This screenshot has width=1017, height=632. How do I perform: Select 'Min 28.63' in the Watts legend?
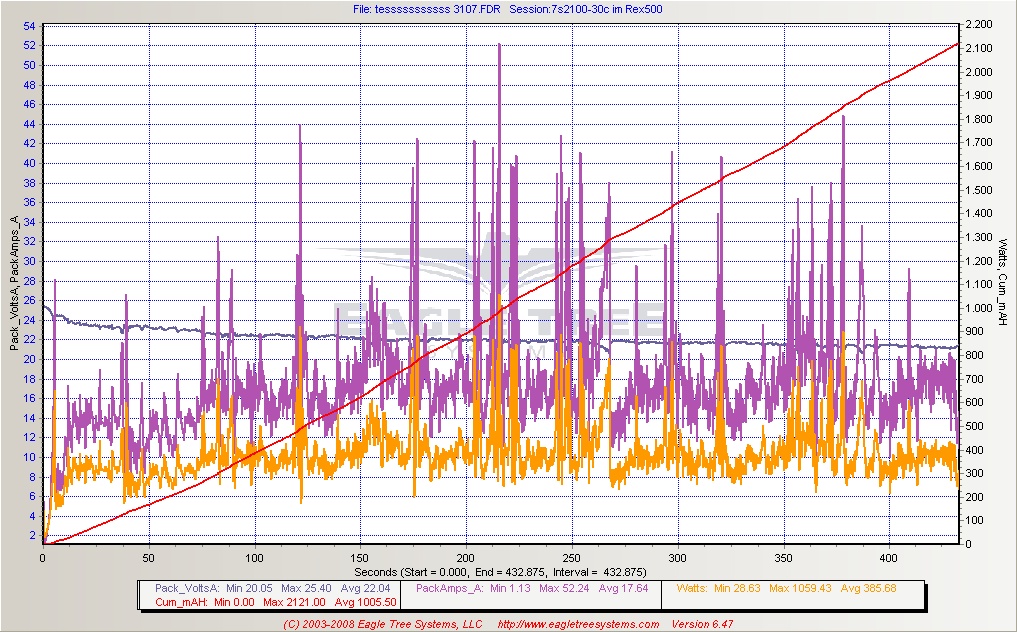[x=737, y=589]
